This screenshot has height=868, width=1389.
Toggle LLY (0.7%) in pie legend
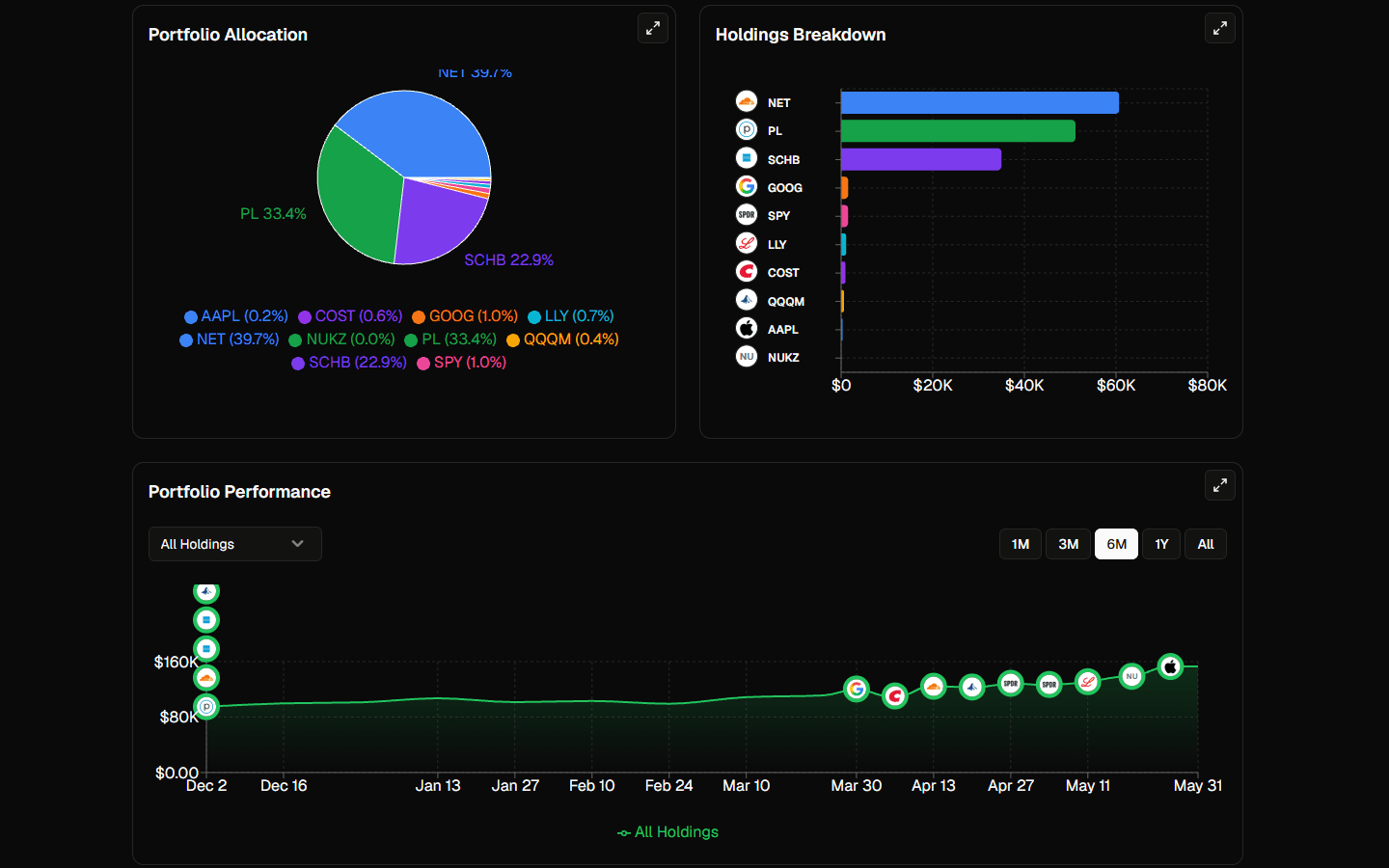(571, 316)
